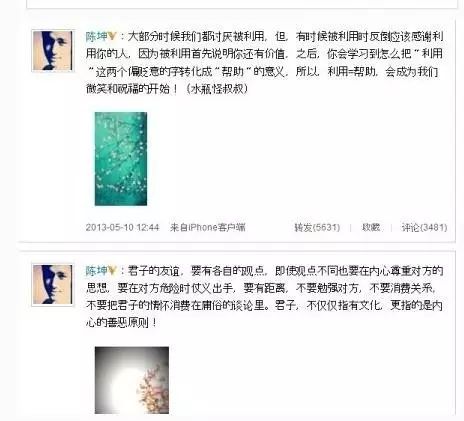Save the post with 收藏
Image resolution: width=464 pixels, height=421 pixels.
(371, 227)
